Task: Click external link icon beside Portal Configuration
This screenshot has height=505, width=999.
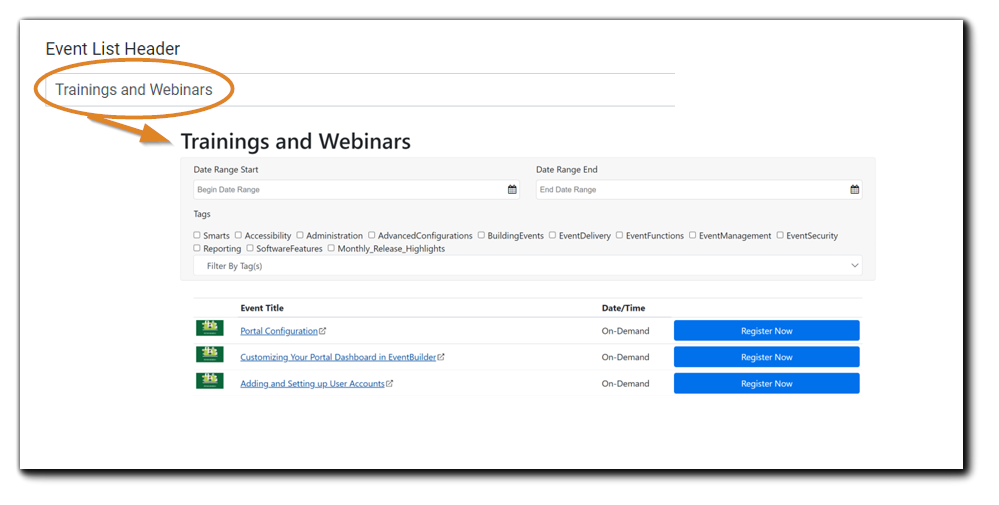Action: (x=322, y=331)
